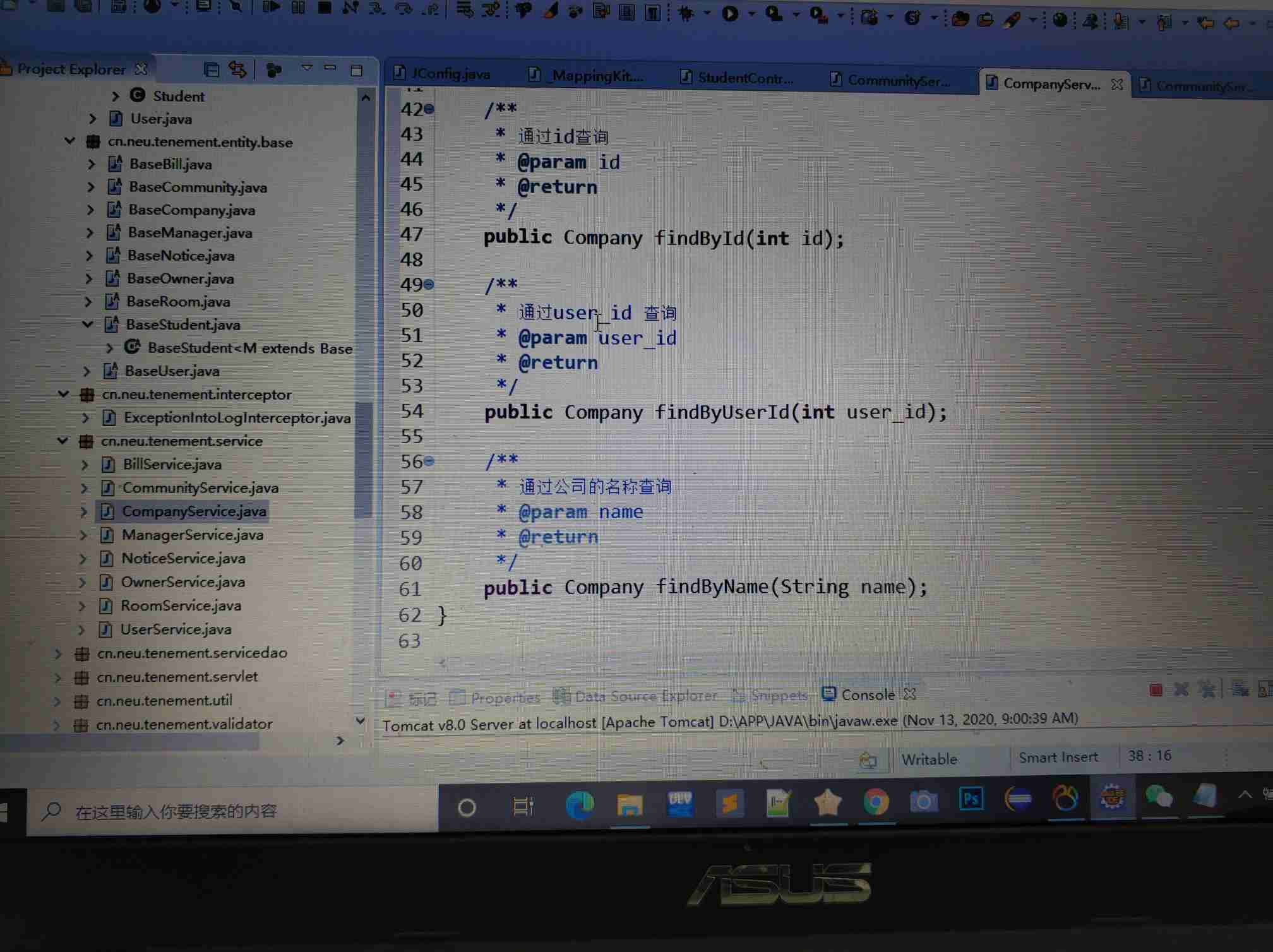The height and width of the screenshot is (952, 1273).
Task: Toggle the fold marker at line 42
Action: [429, 109]
